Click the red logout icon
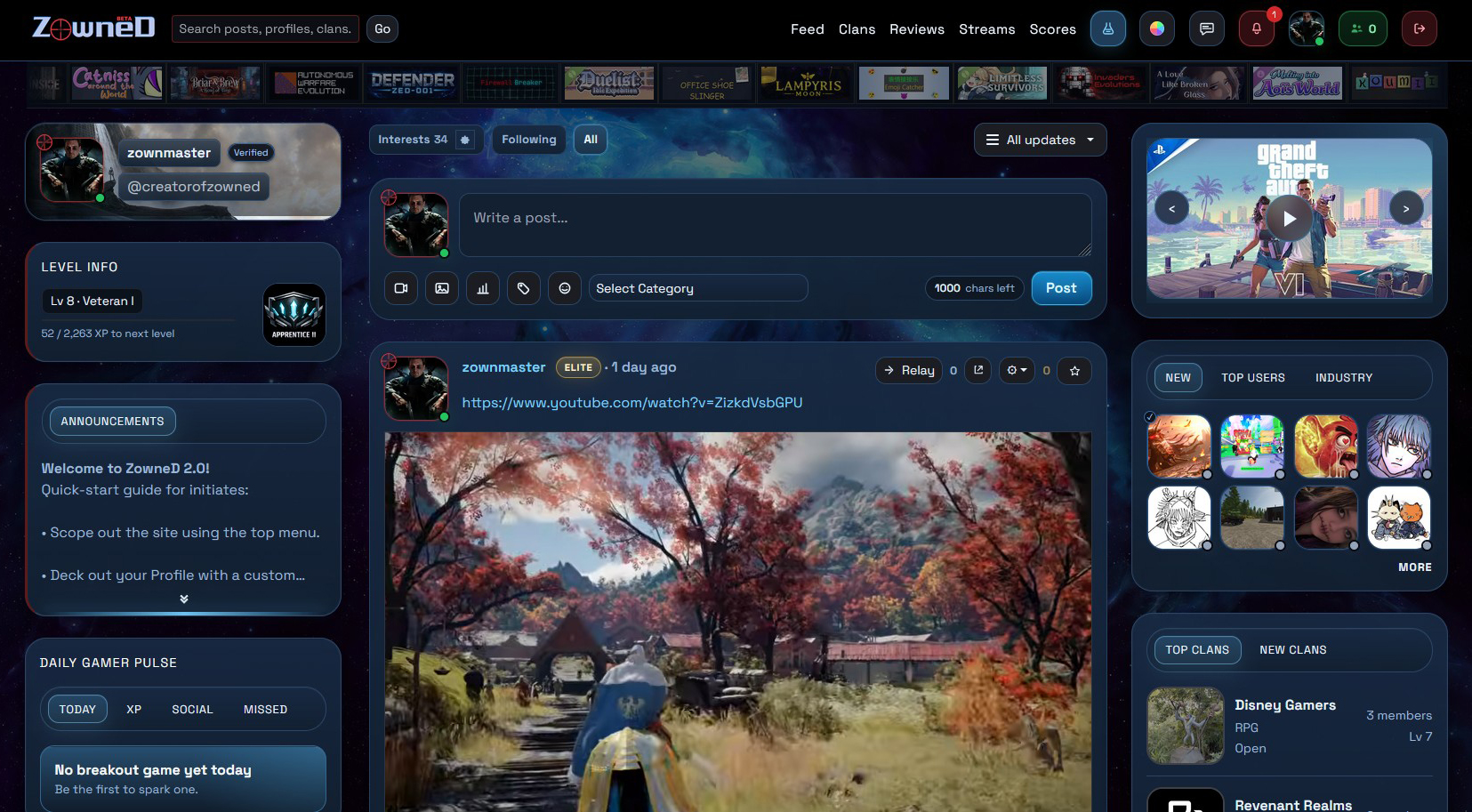The width and height of the screenshot is (1472, 812). pyautogui.click(x=1420, y=28)
